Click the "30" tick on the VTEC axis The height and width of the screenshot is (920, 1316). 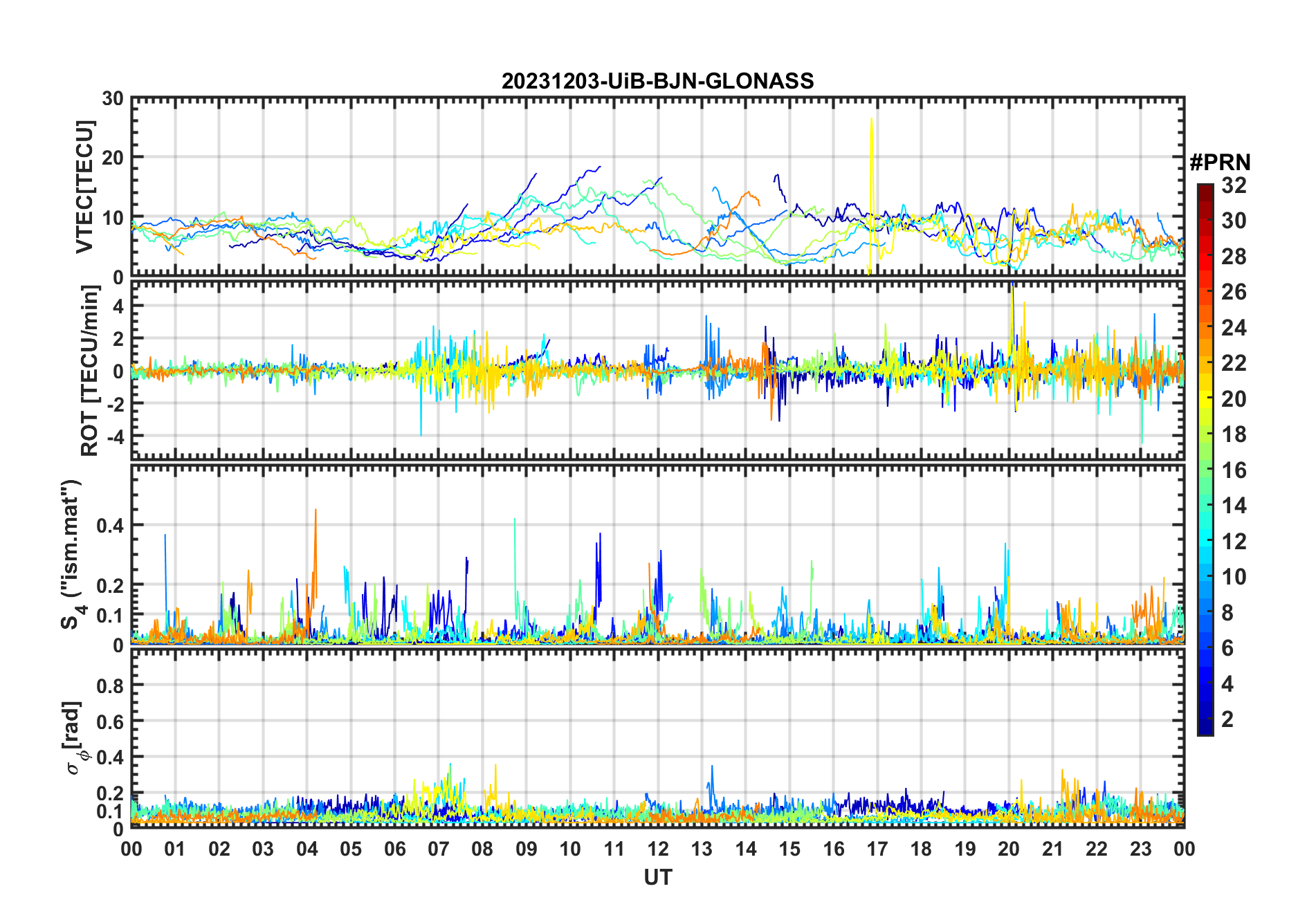(113, 99)
